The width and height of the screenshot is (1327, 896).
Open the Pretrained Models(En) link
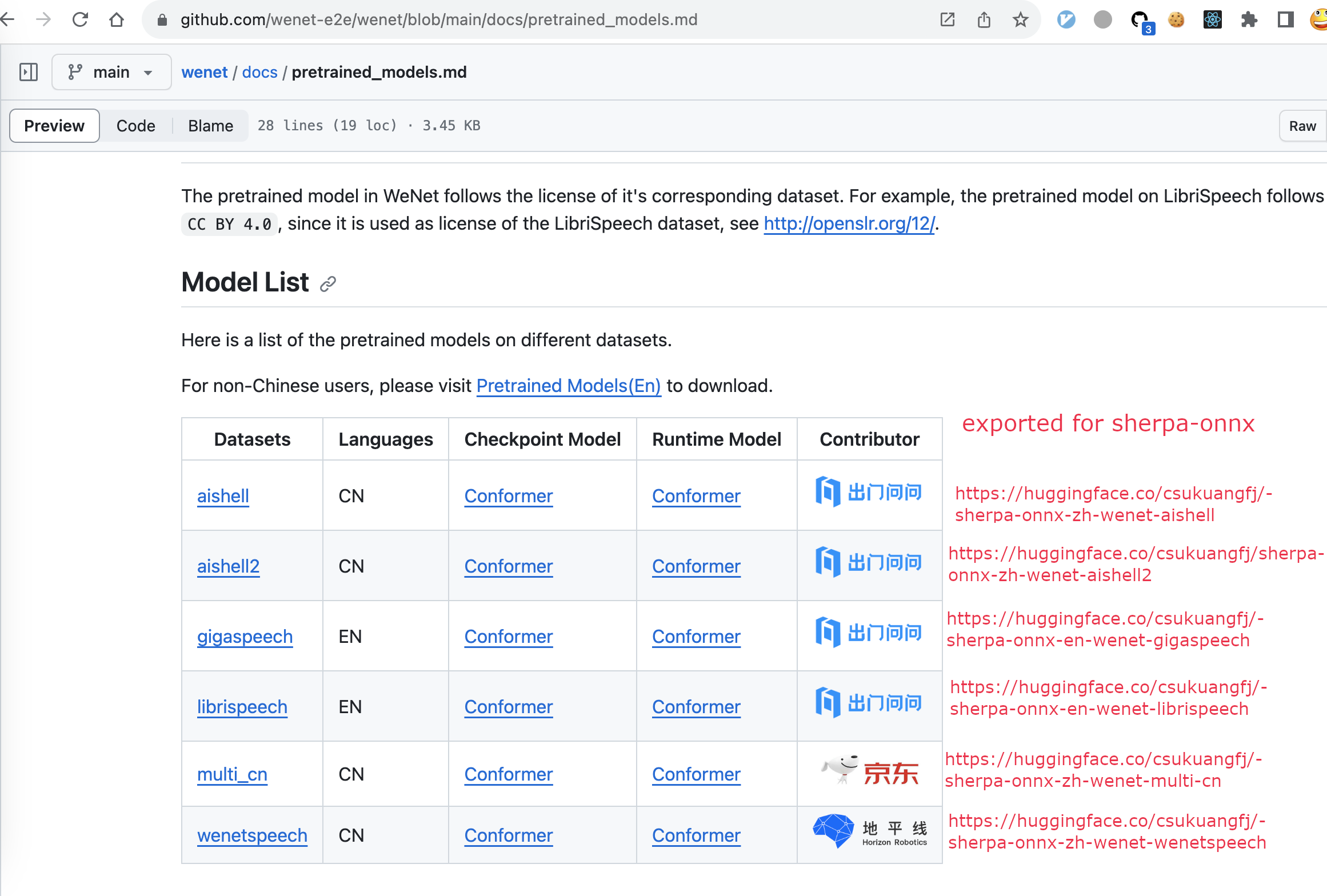pyautogui.click(x=568, y=386)
